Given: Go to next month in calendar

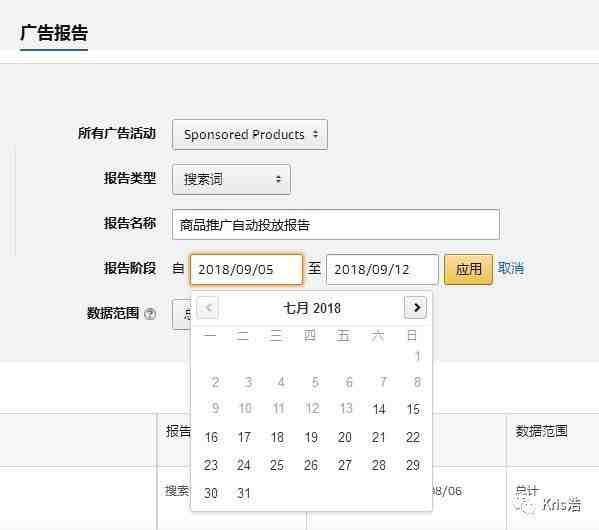Looking at the screenshot, I should click(416, 307).
